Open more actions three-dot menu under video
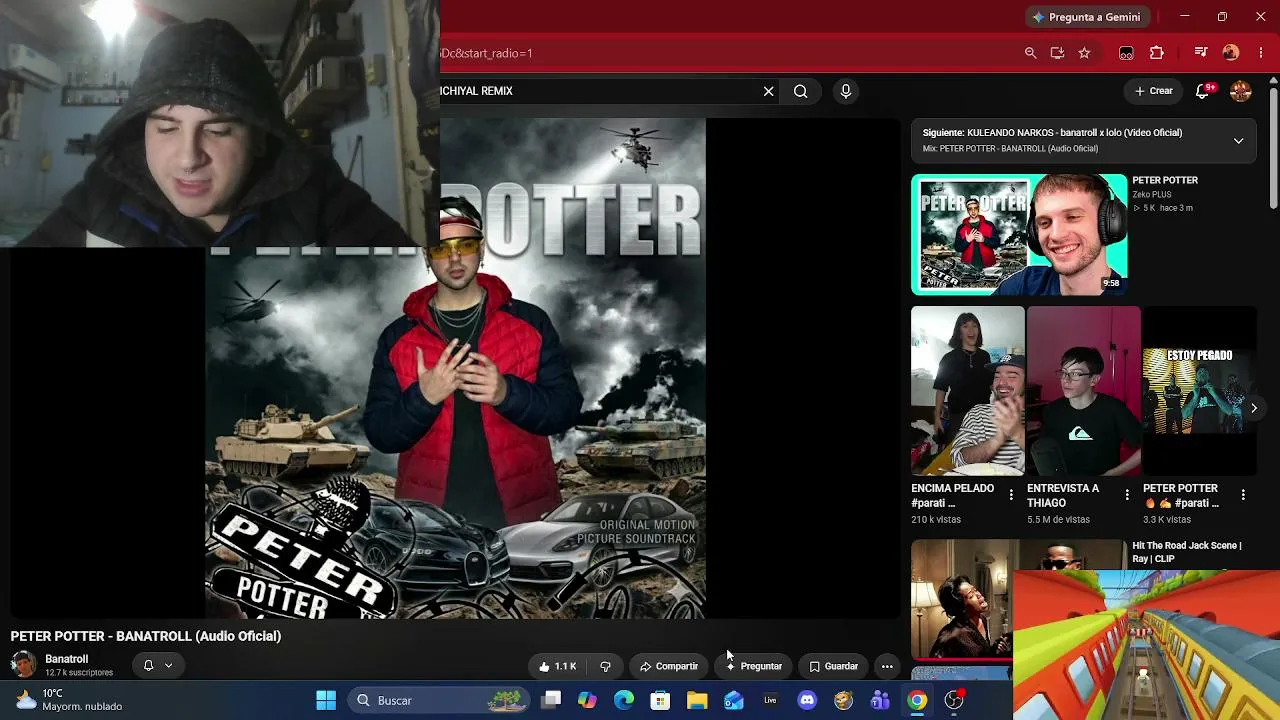 pos(887,667)
